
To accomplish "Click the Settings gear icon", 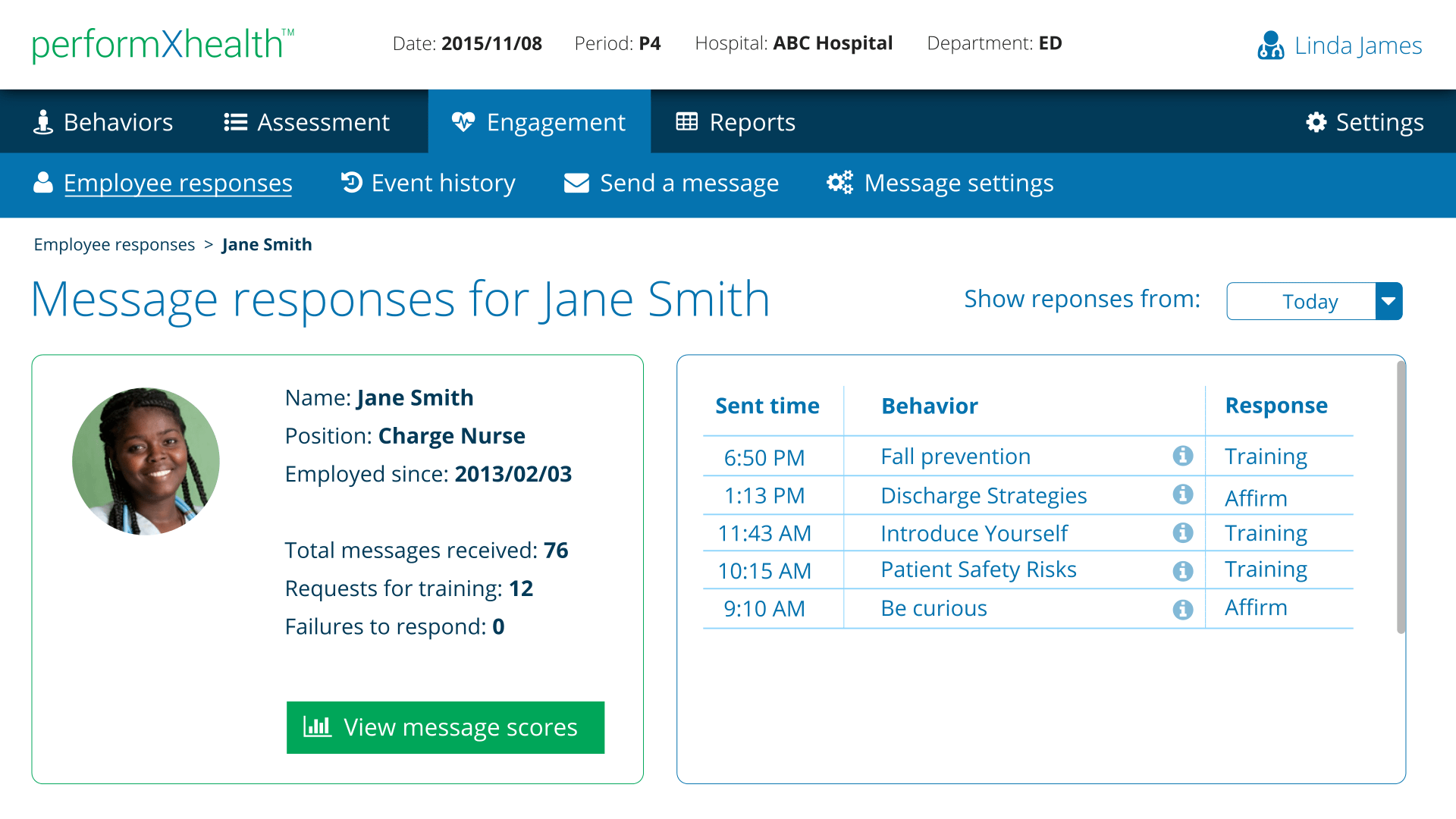I will 1316,122.
